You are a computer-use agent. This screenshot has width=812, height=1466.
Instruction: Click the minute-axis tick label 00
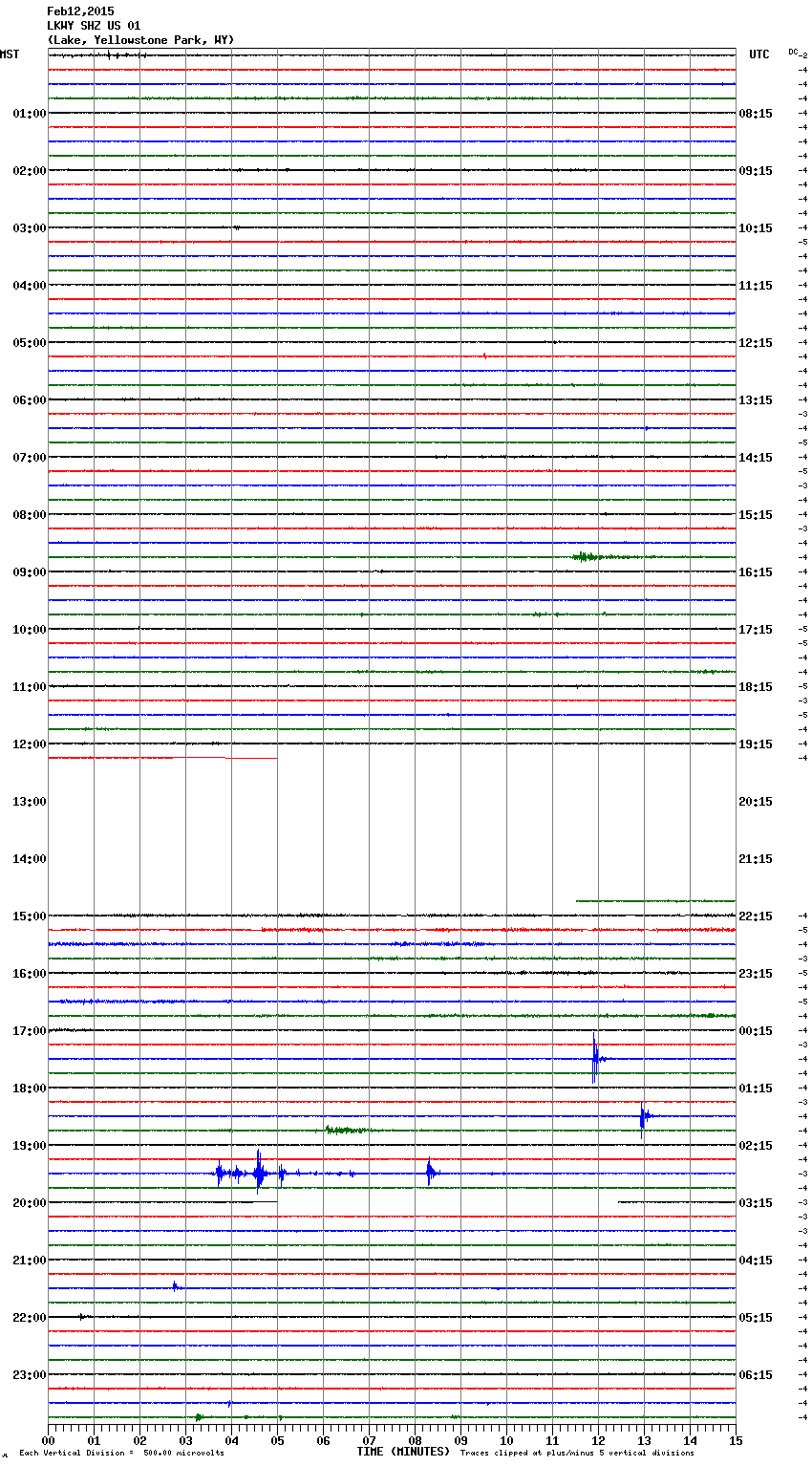pyautogui.click(x=48, y=1440)
